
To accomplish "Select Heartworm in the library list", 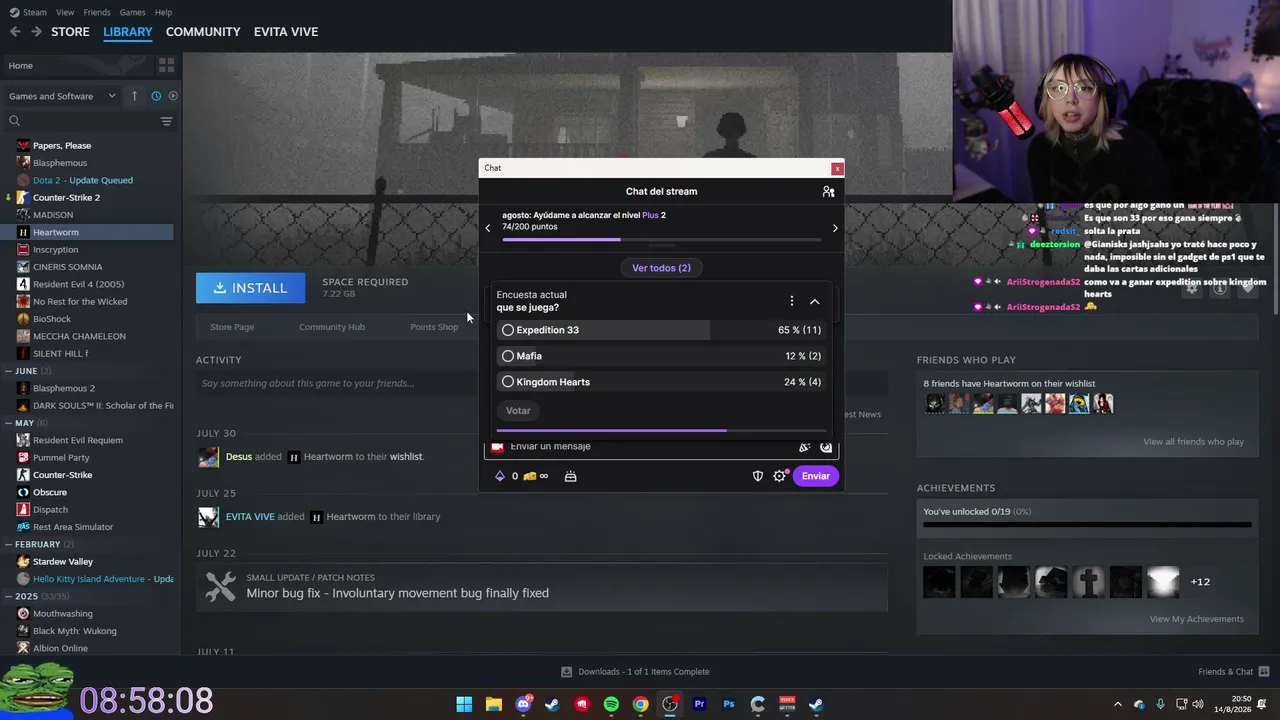I will coord(88,232).
